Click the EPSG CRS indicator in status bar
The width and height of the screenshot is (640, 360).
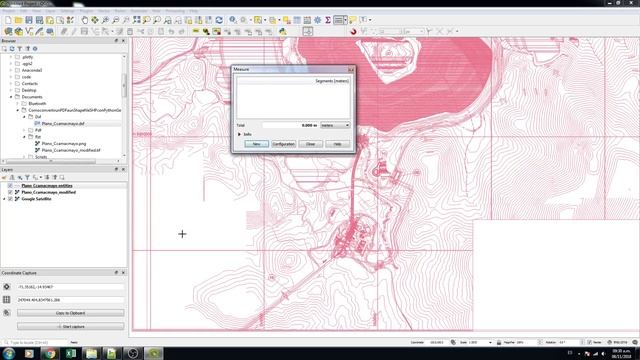coord(617,342)
